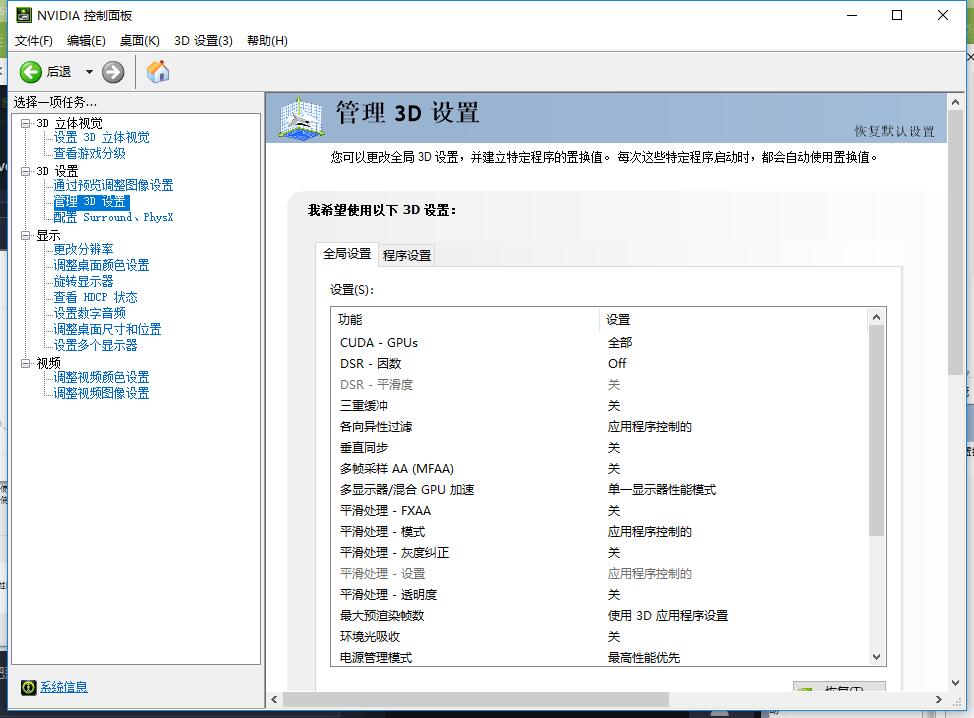The image size is (974, 718).
Task: Click 恢复默认设置 in the header
Action: coord(894,131)
